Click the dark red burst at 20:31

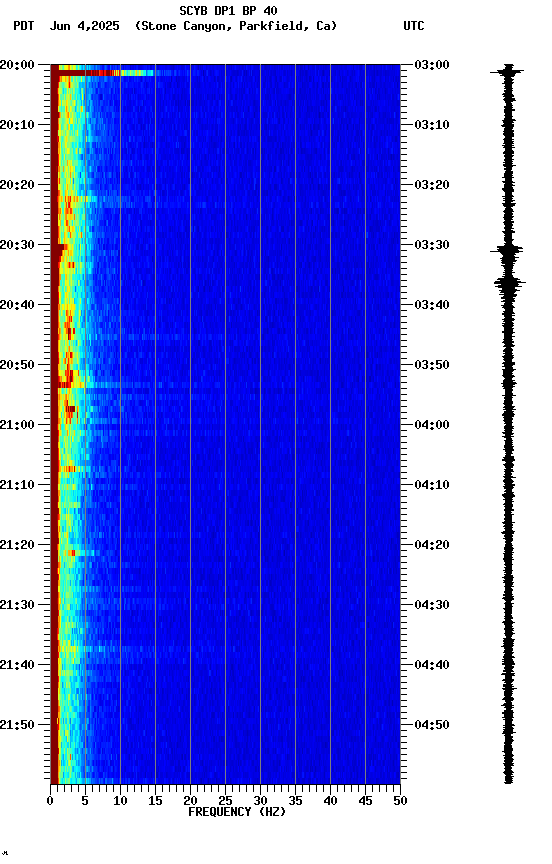point(58,250)
